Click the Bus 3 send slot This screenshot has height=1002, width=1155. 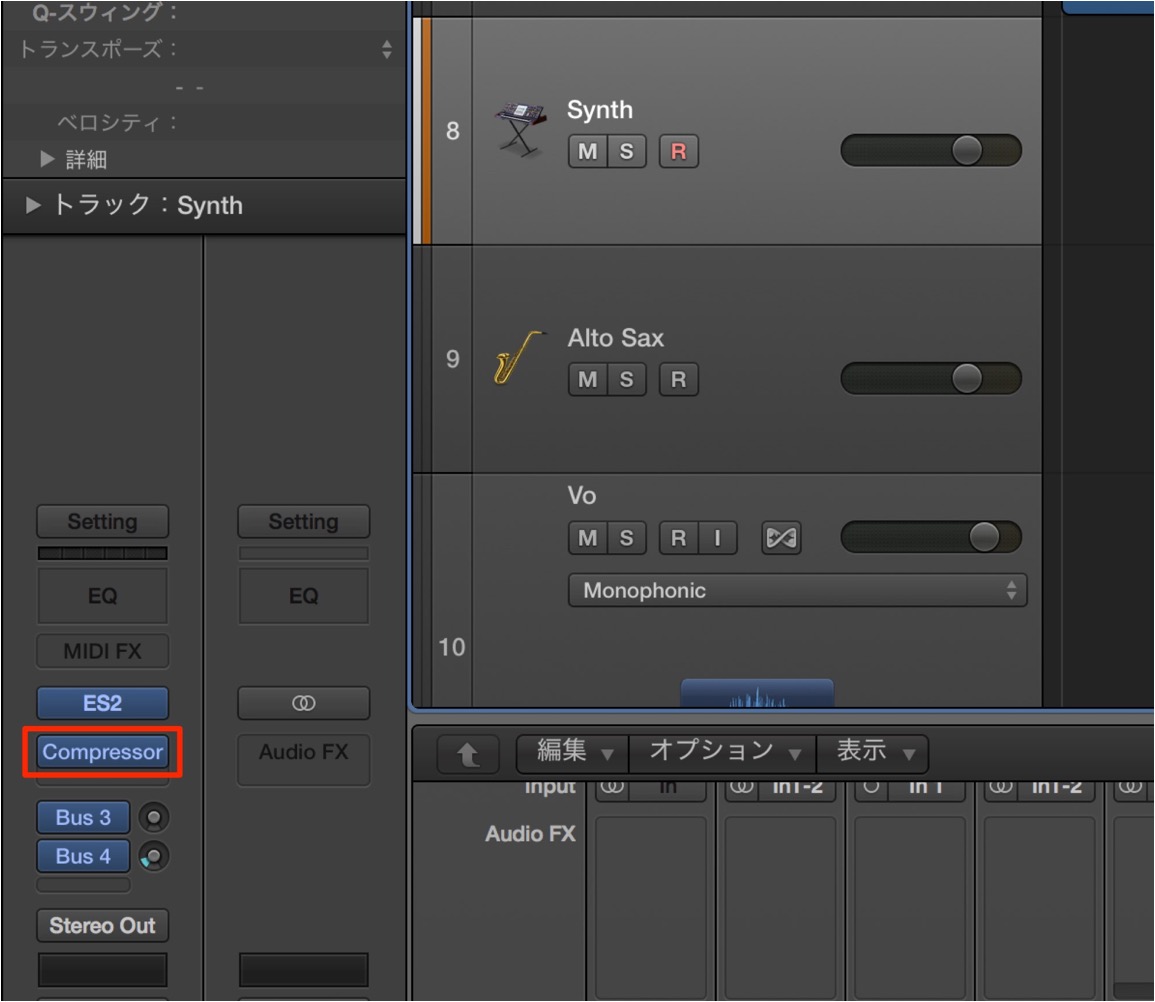[83, 817]
